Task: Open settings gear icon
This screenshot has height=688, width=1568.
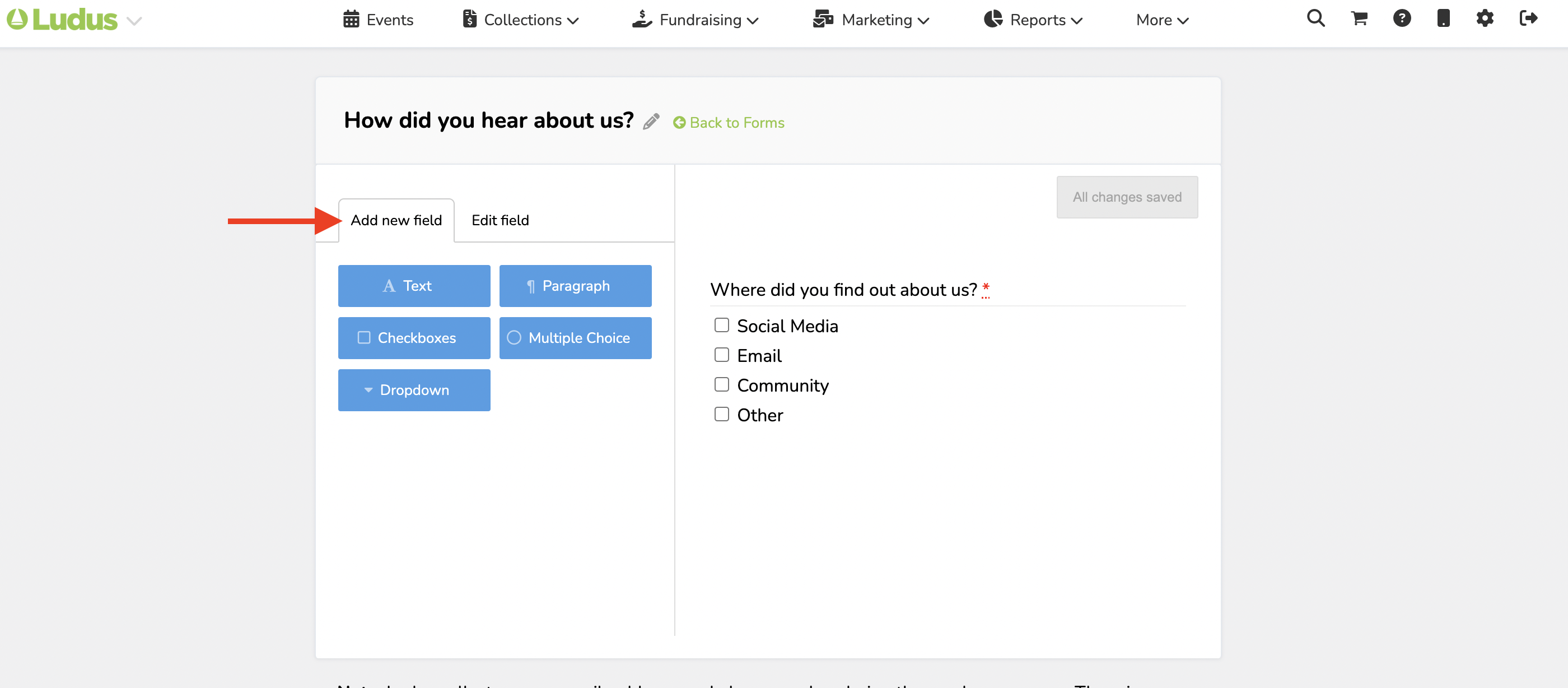Action: (x=1485, y=18)
